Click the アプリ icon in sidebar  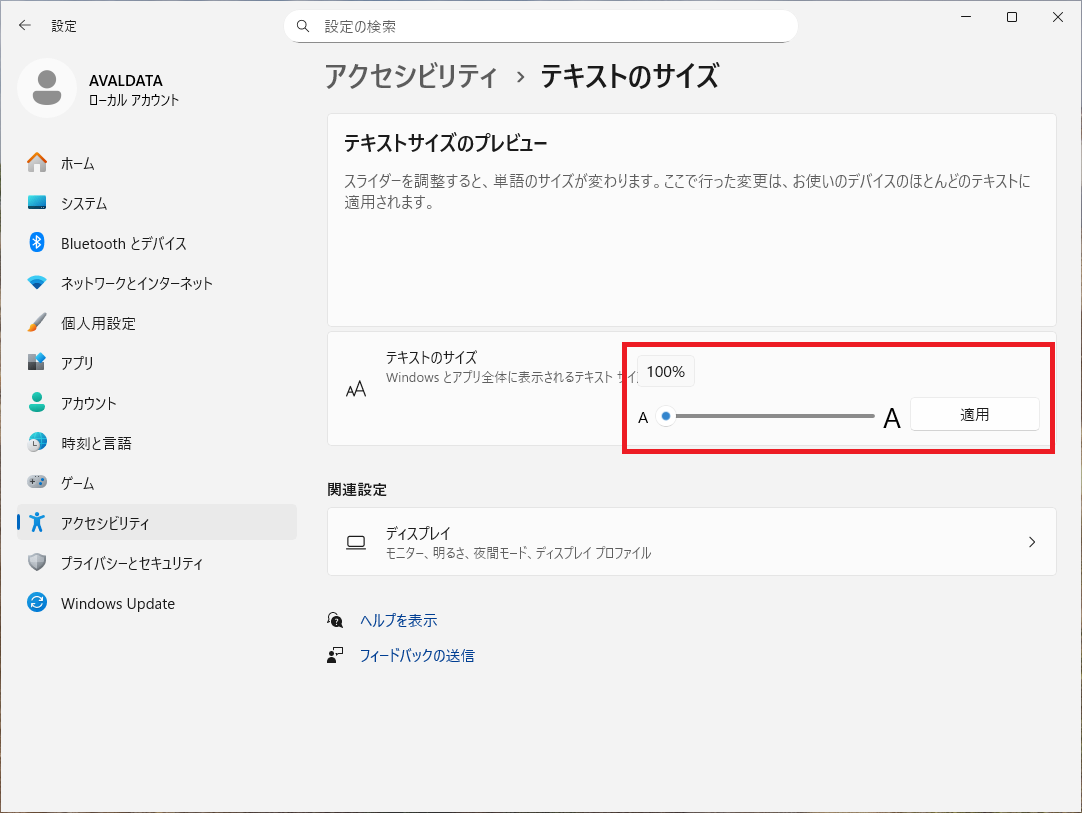pos(37,362)
